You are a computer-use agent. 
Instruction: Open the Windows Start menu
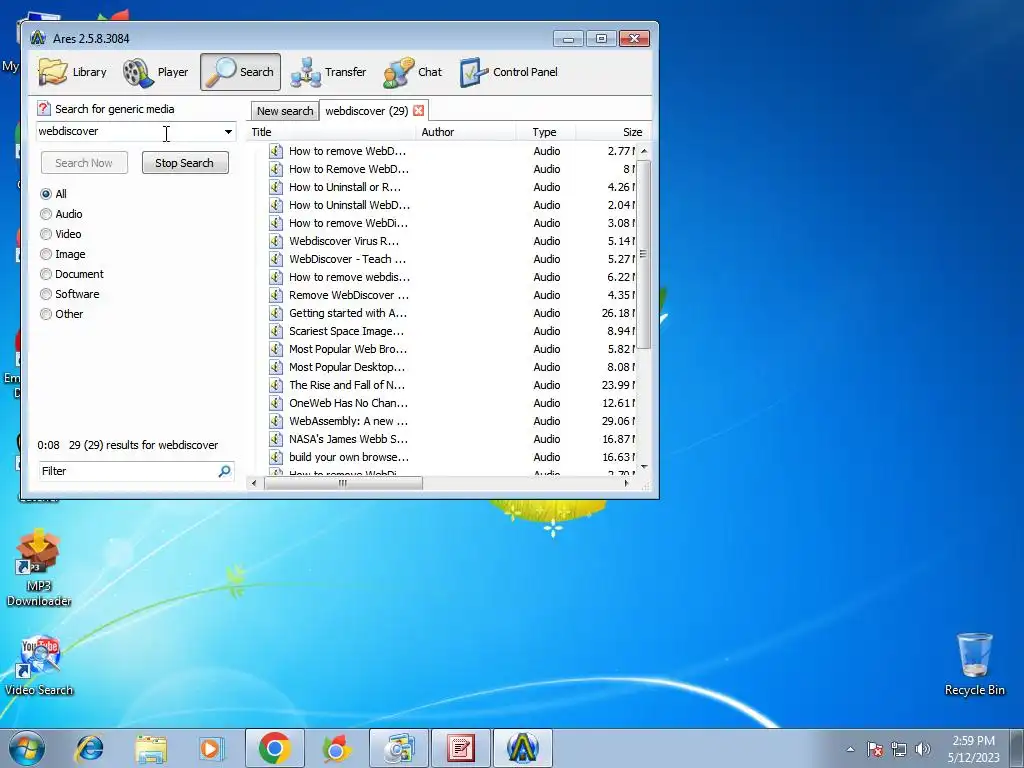click(x=27, y=748)
